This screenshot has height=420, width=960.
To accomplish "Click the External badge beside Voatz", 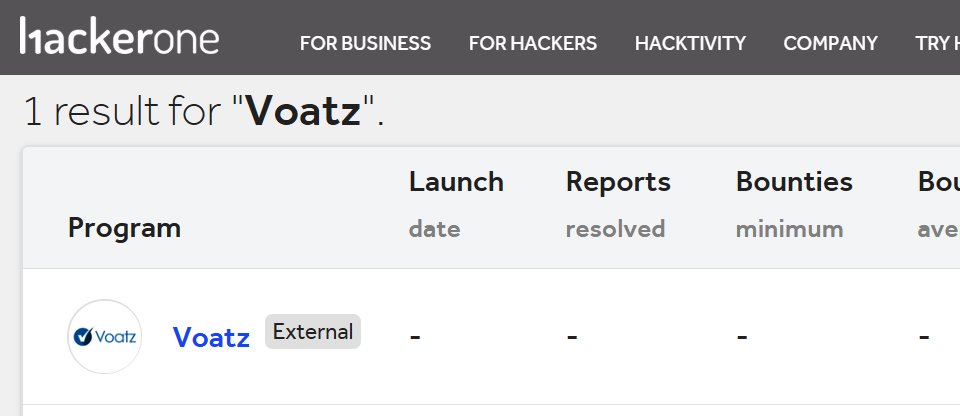I will pyautogui.click(x=313, y=332).
